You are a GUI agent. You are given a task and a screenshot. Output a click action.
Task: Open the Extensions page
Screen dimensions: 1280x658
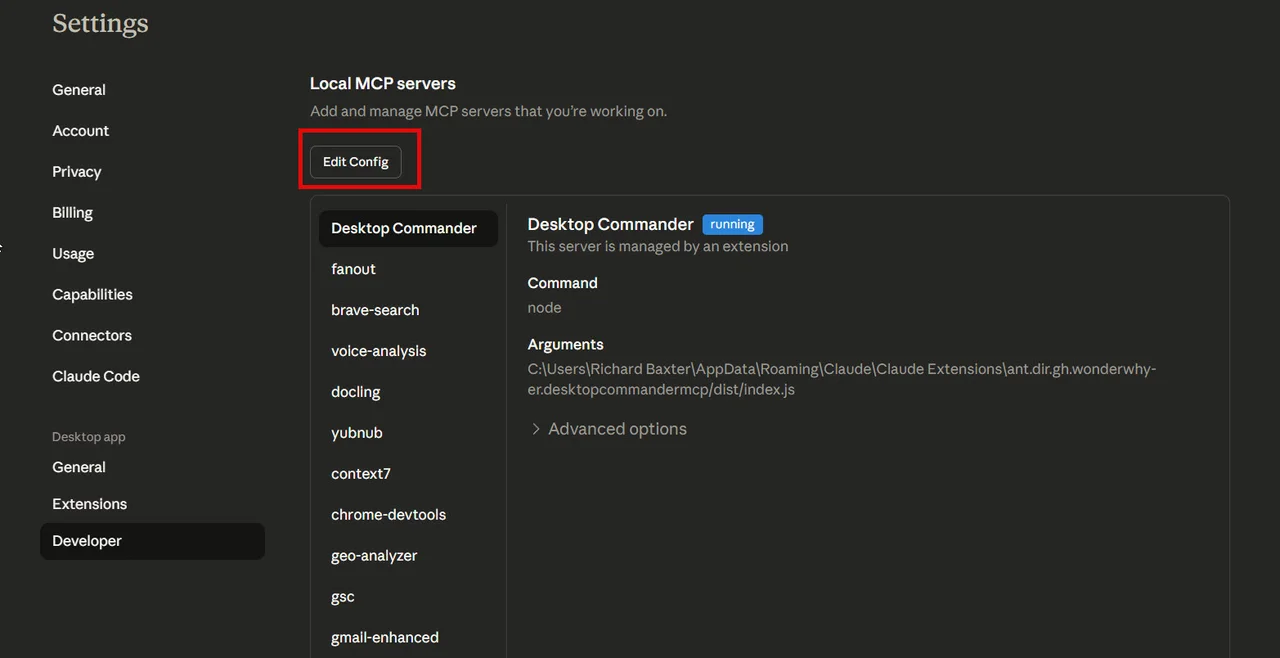point(90,504)
